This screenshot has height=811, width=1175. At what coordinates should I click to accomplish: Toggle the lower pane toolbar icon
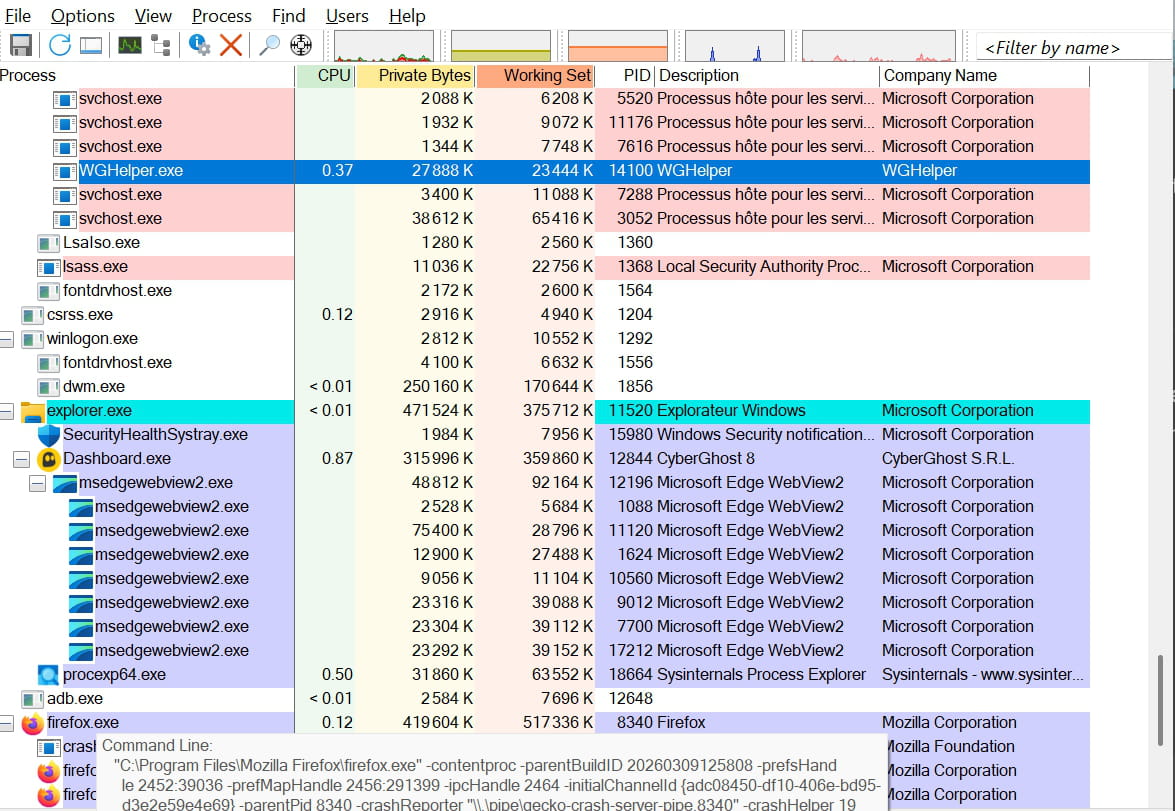pyautogui.click(x=91, y=45)
